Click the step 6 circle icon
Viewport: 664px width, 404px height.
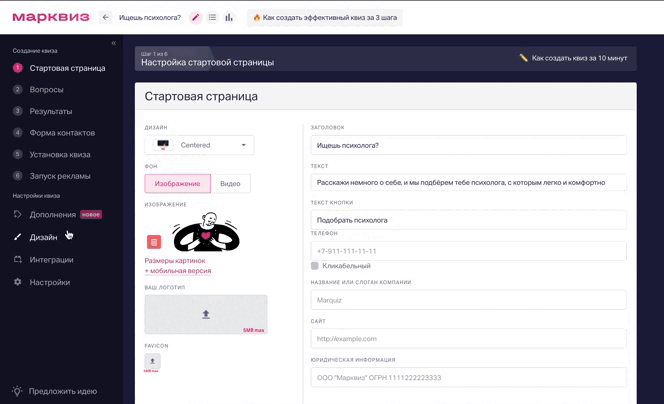pyautogui.click(x=17, y=176)
